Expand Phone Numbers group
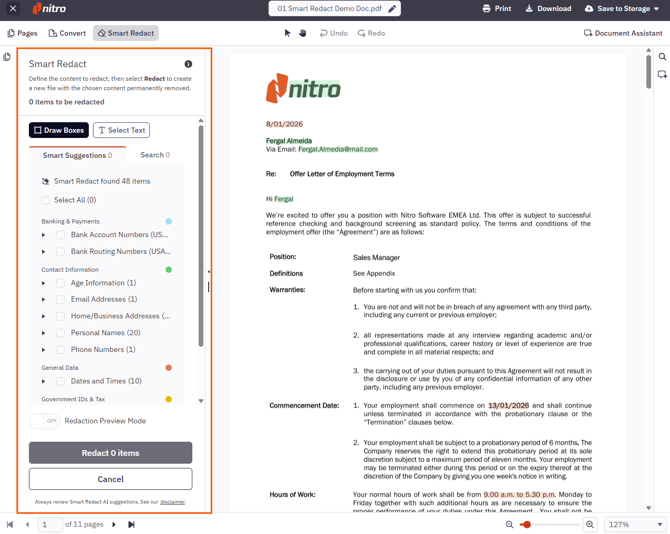 pyautogui.click(x=44, y=349)
